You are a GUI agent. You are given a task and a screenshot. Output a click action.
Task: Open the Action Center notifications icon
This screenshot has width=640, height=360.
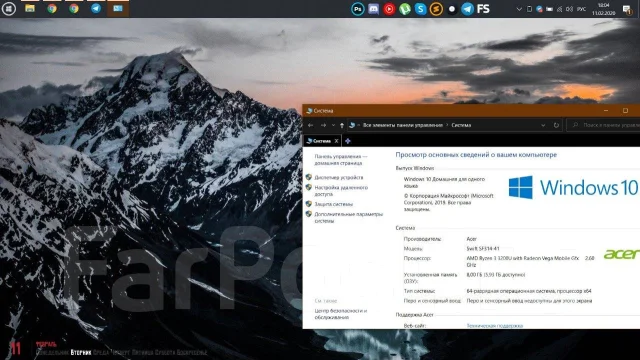pyautogui.click(x=627, y=9)
